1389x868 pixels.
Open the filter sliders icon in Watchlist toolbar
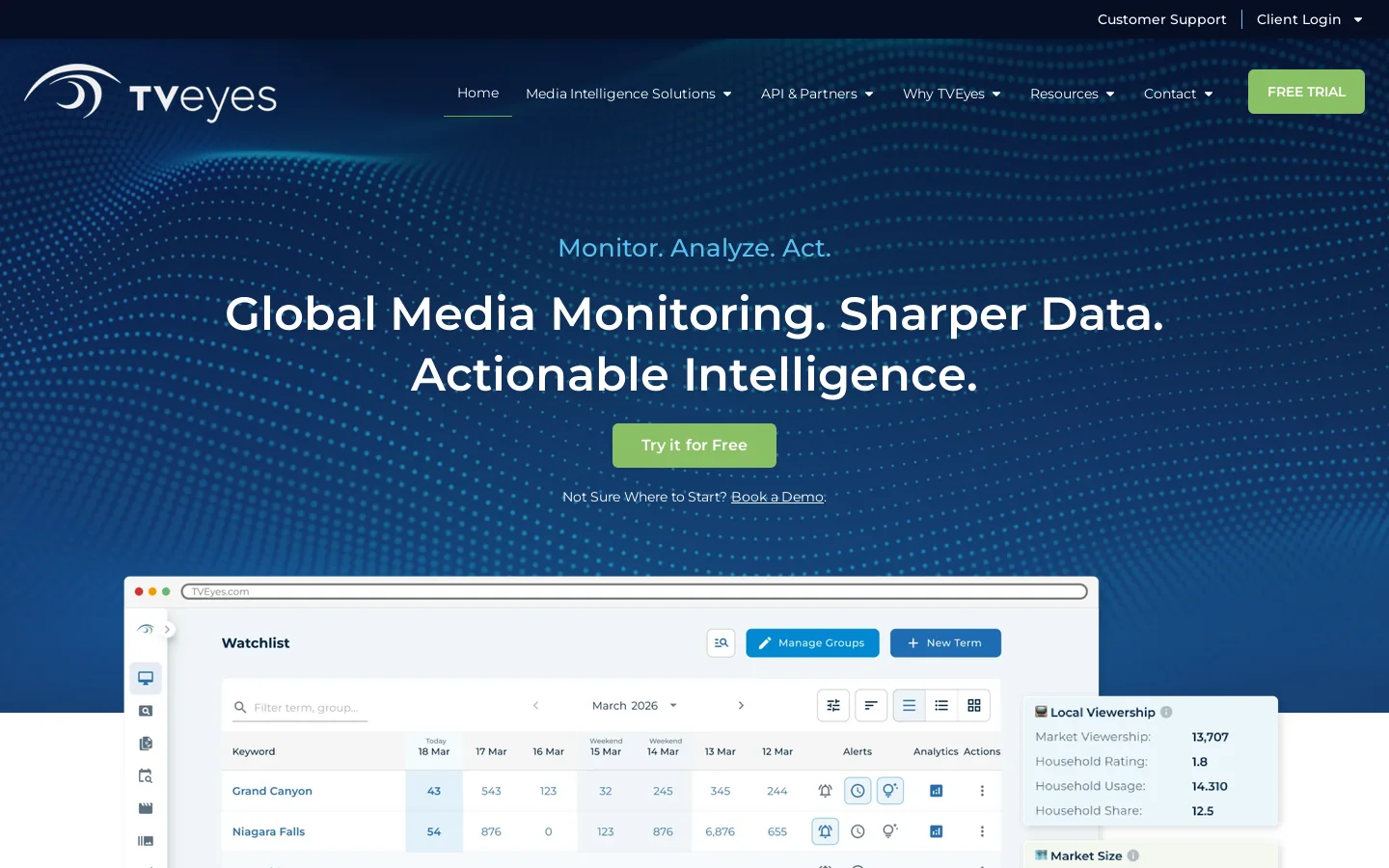pyautogui.click(x=833, y=706)
